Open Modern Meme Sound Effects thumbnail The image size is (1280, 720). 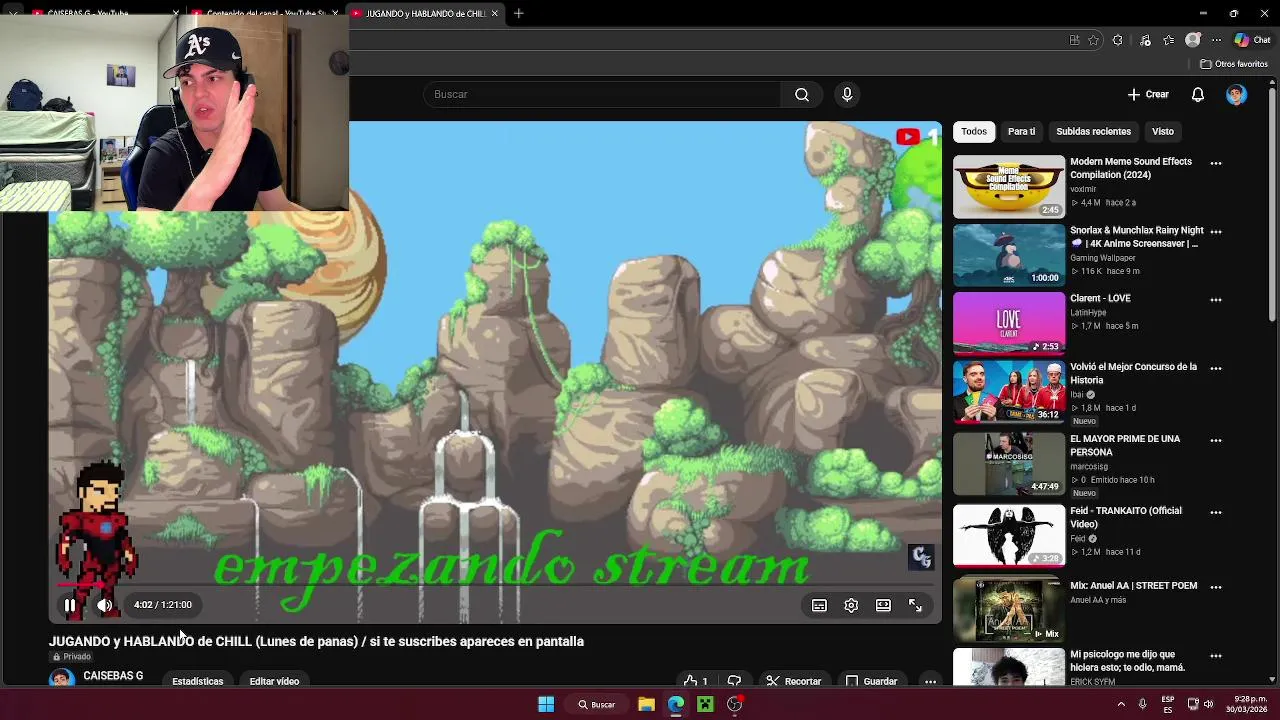(1009, 186)
